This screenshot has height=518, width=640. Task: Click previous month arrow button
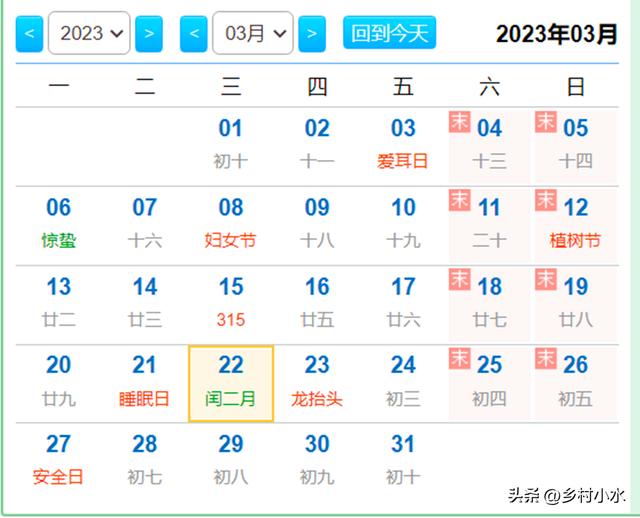pos(194,34)
